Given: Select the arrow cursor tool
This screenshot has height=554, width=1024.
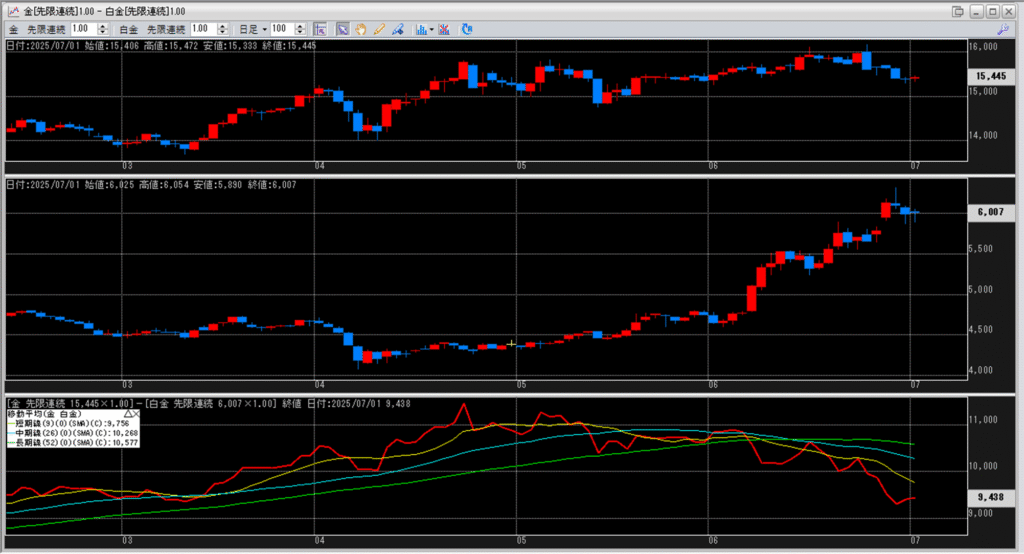Looking at the screenshot, I should point(343,29).
